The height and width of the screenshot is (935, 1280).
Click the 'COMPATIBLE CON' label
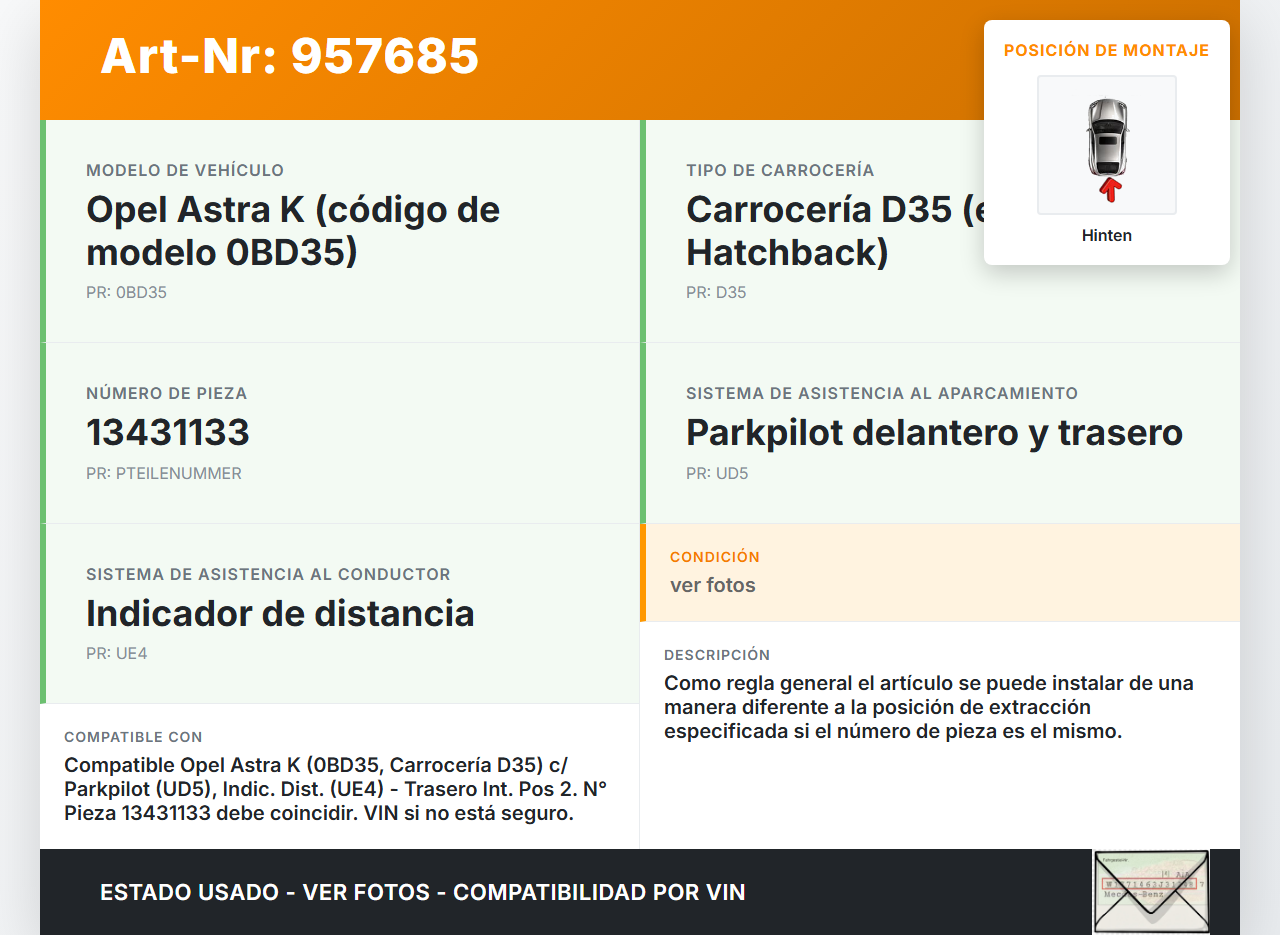click(x=133, y=737)
